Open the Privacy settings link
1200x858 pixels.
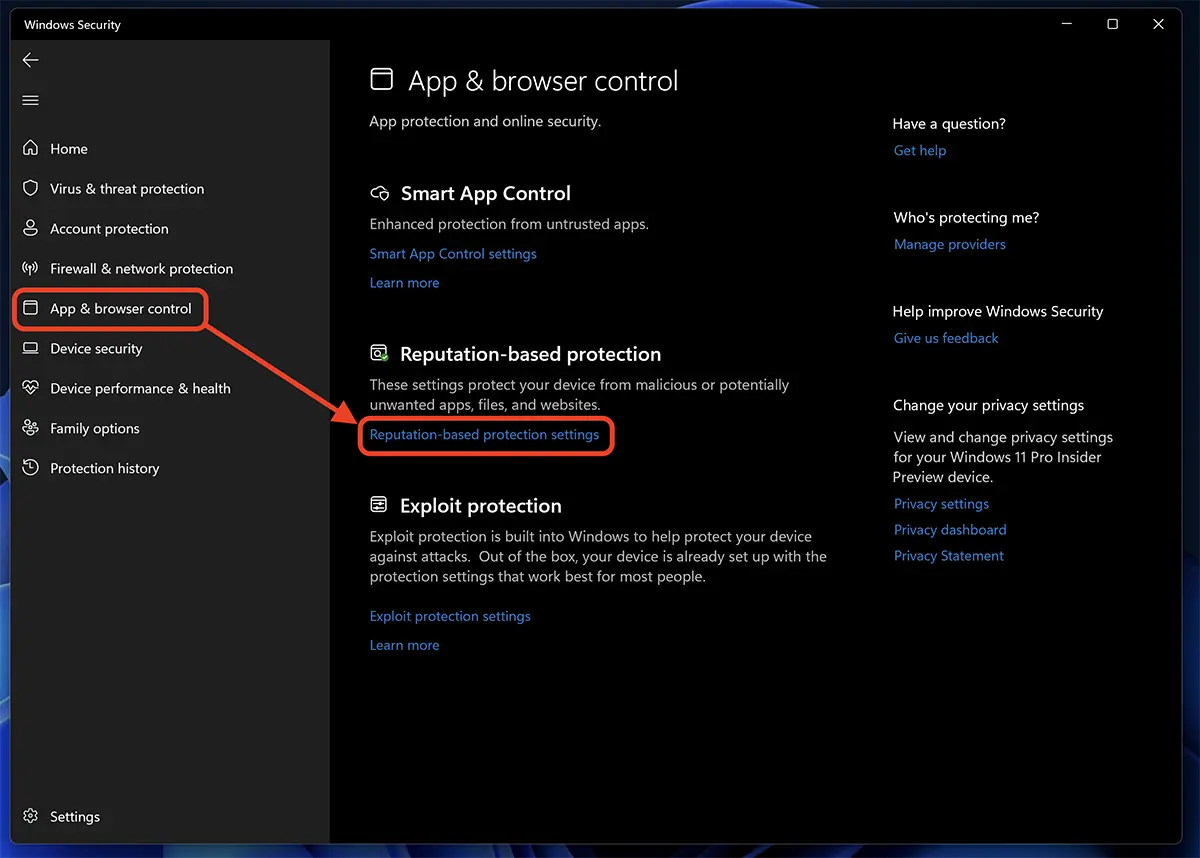pos(941,504)
